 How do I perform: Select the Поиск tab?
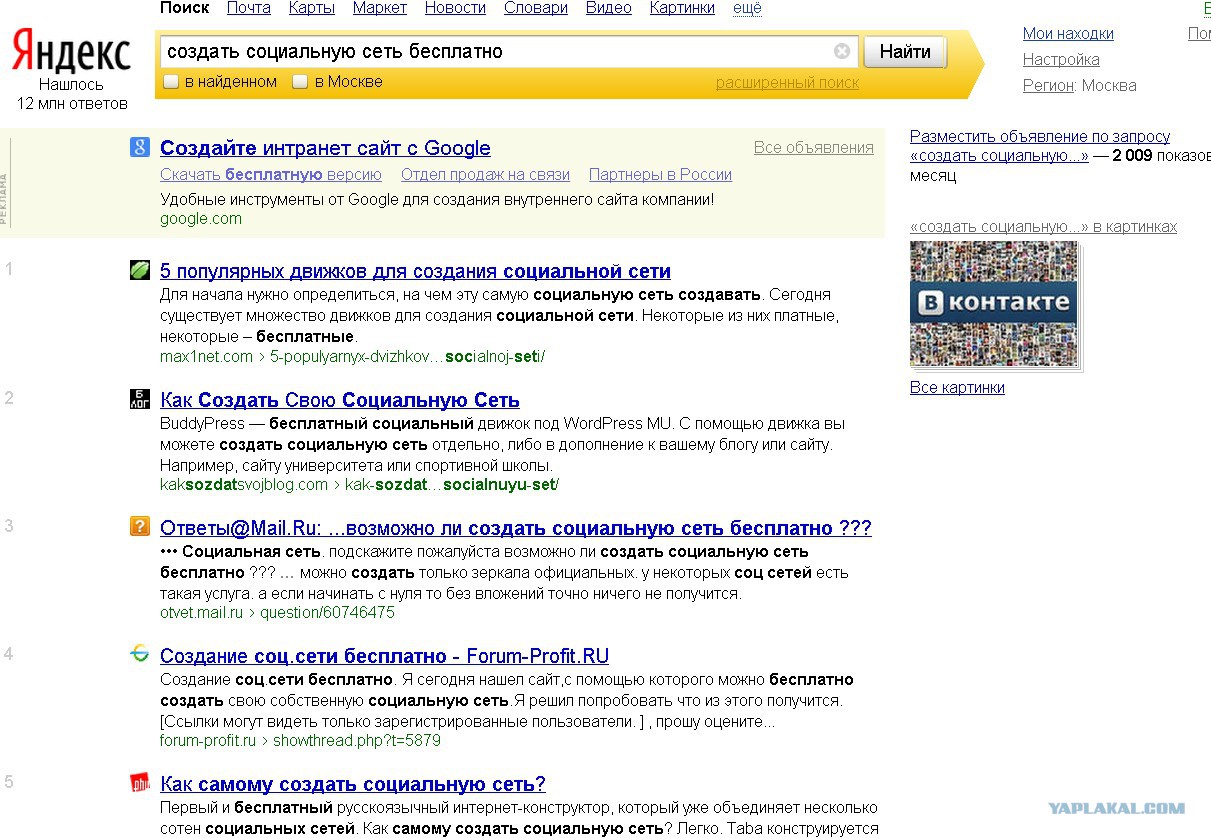(185, 8)
